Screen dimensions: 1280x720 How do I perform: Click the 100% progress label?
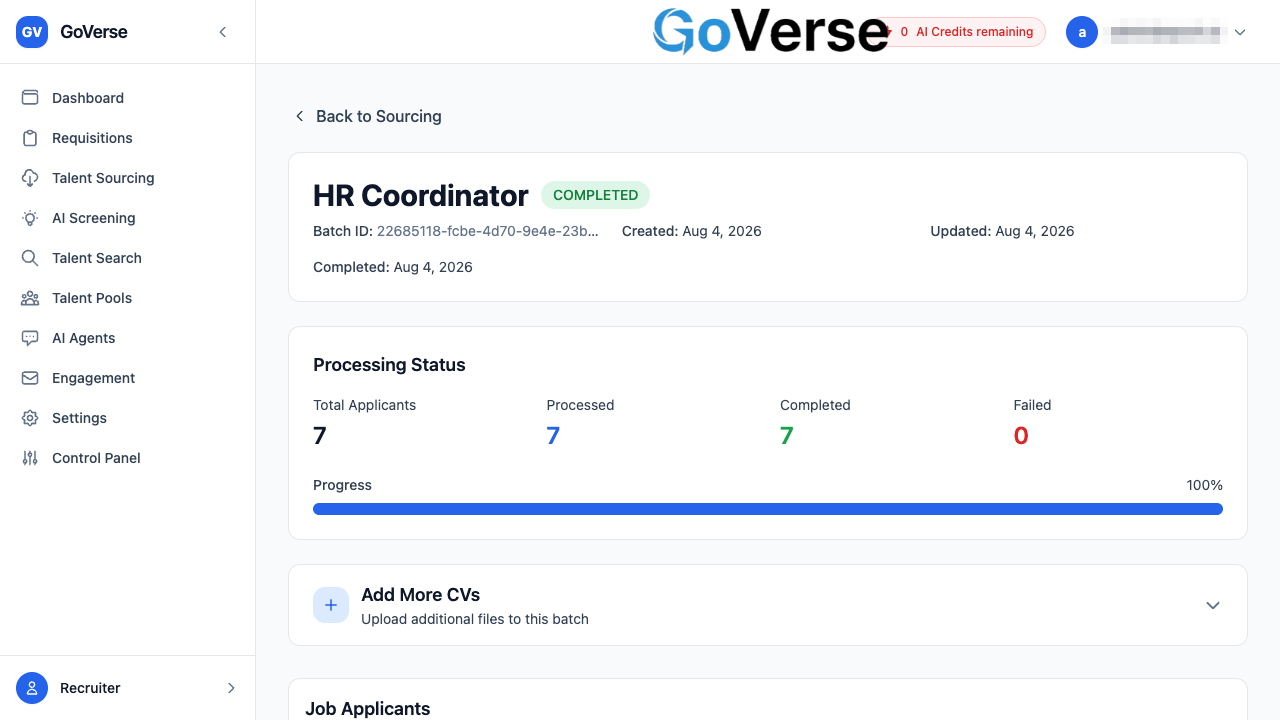tap(1205, 485)
